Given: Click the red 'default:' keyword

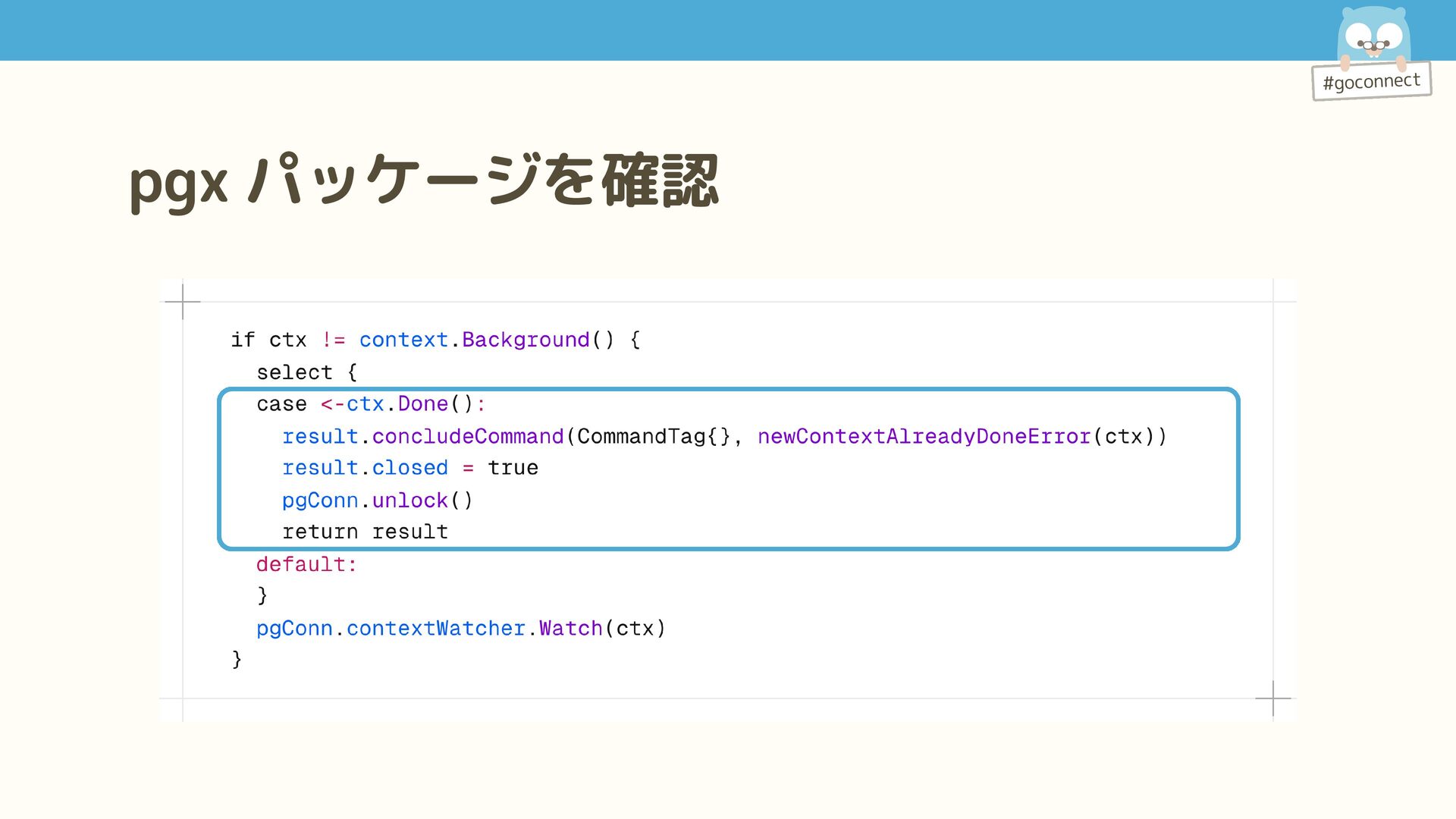Looking at the screenshot, I should 306,564.
